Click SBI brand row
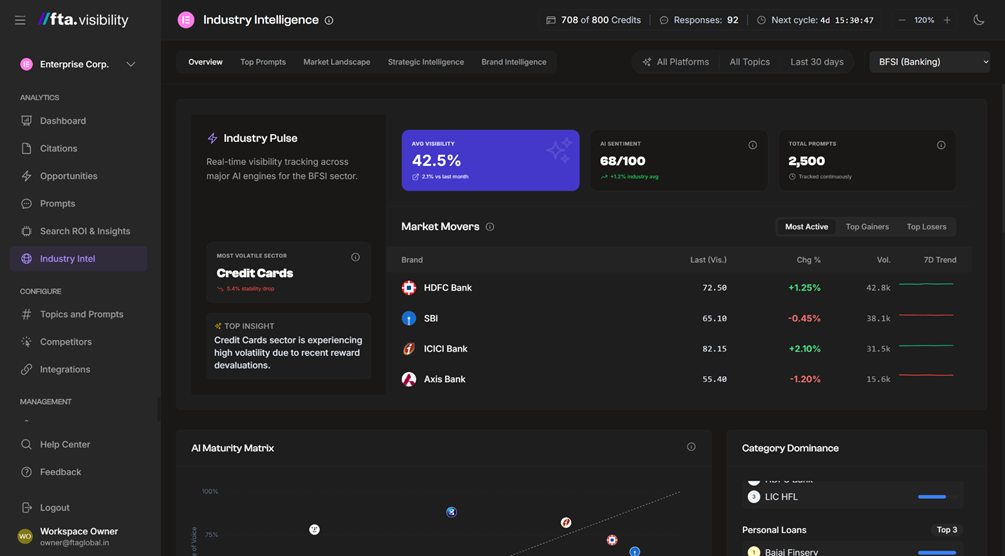Screen dimensions: 1005x556 point(679,319)
